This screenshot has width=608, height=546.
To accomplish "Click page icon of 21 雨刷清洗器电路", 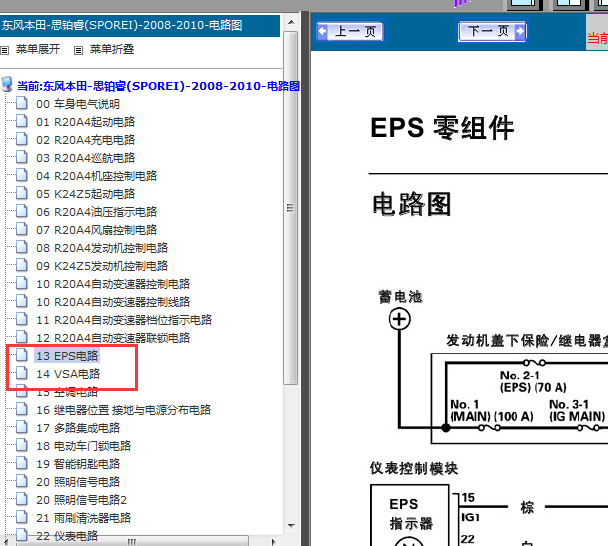I will click(x=22, y=517).
